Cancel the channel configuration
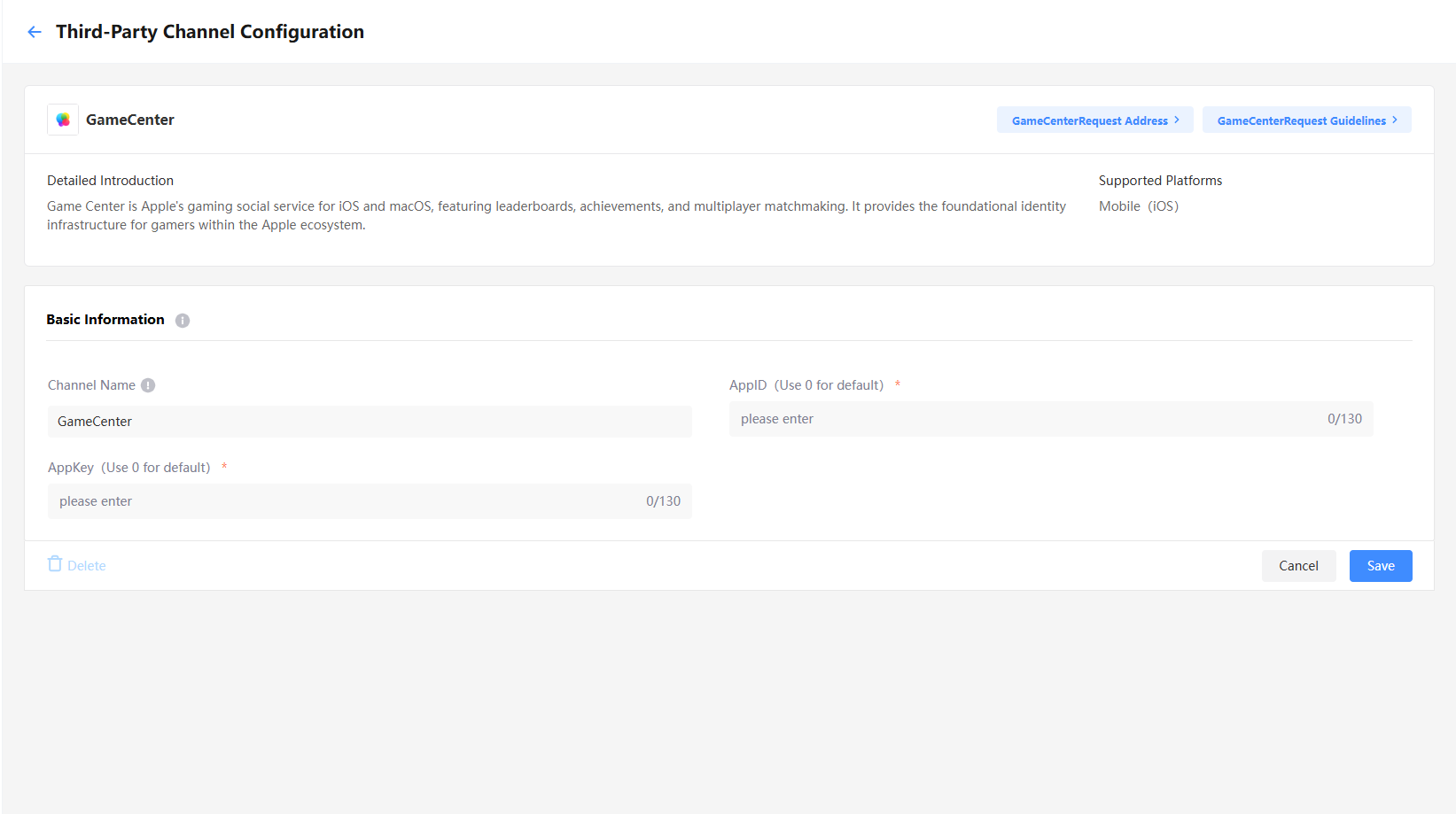Screen dimensions: 1456x814 click(1298, 566)
